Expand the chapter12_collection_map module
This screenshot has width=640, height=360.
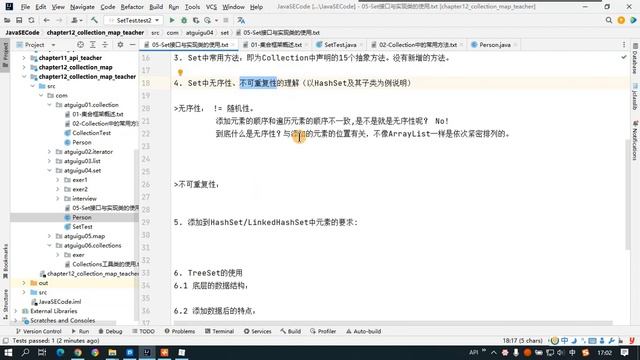(24, 67)
